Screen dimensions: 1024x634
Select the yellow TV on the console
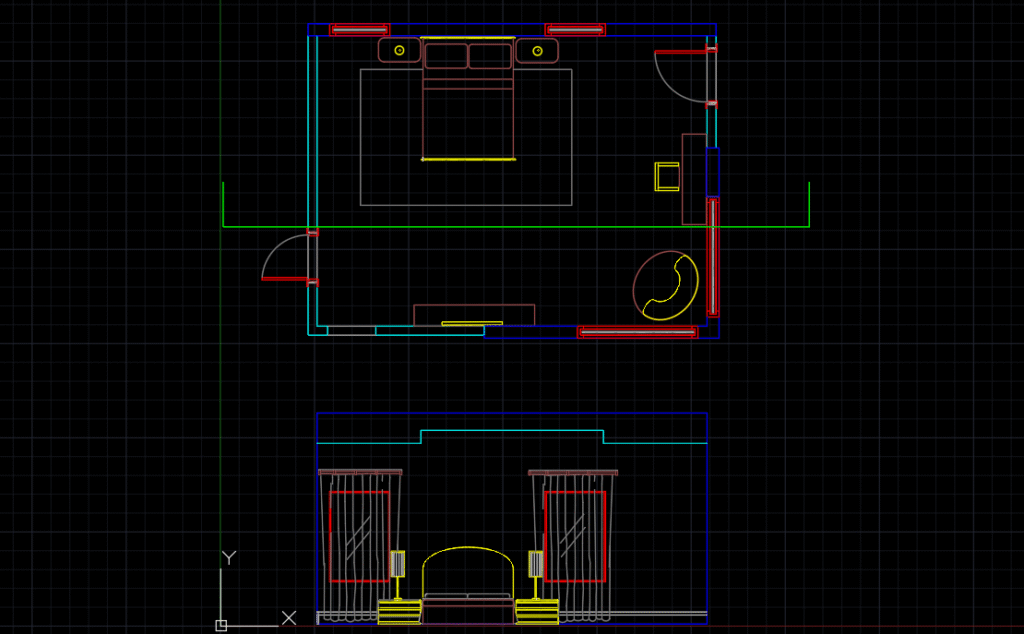(472, 323)
